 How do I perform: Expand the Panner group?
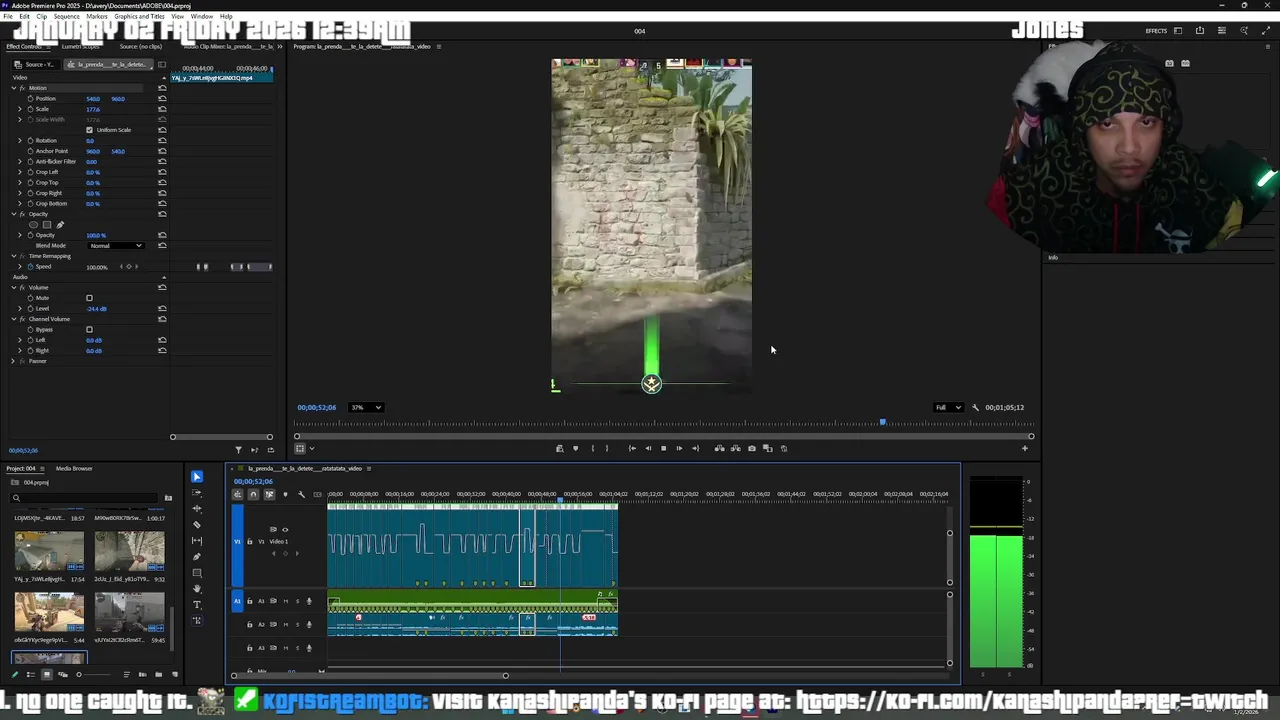13,361
